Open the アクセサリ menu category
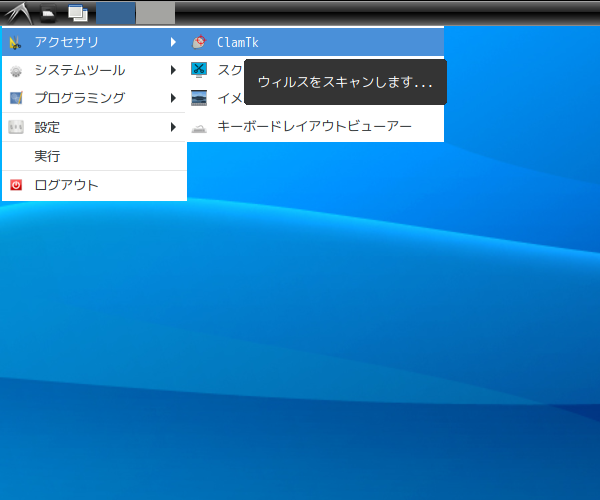Viewport: 600px width, 500px height. point(94,42)
